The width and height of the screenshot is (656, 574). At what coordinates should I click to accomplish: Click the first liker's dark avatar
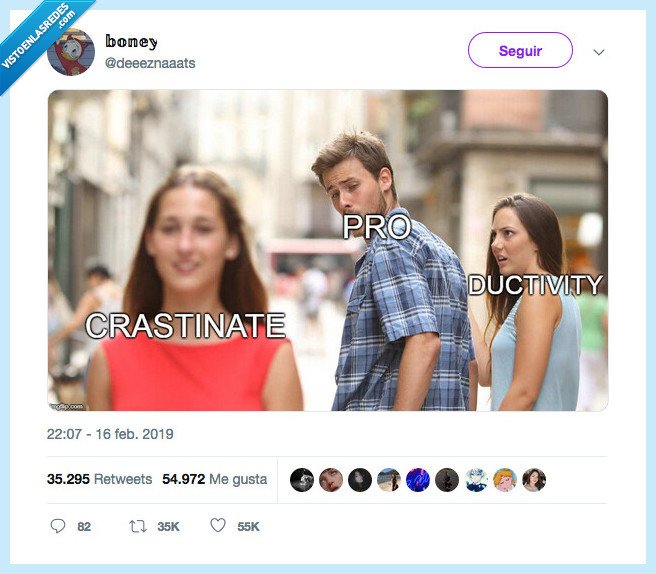[x=302, y=479]
